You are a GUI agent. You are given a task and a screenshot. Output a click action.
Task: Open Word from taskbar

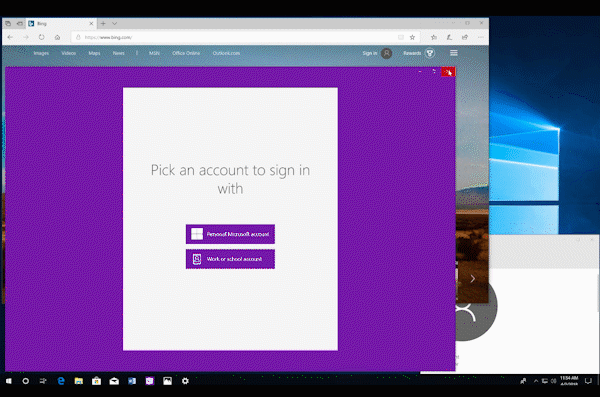[132, 381]
